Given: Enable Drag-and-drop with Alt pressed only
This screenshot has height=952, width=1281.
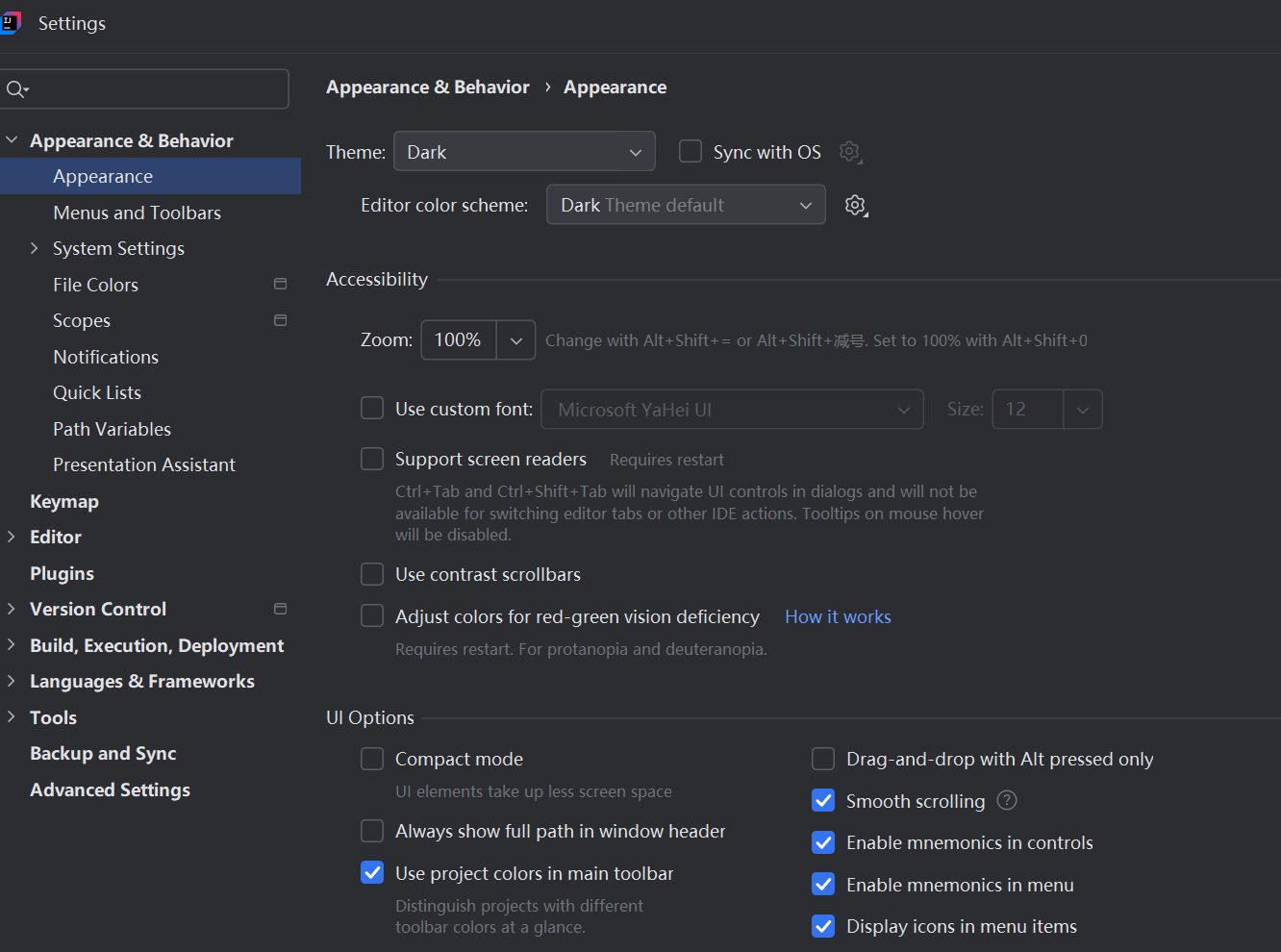Looking at the screenshot, I should pos(823,759).
